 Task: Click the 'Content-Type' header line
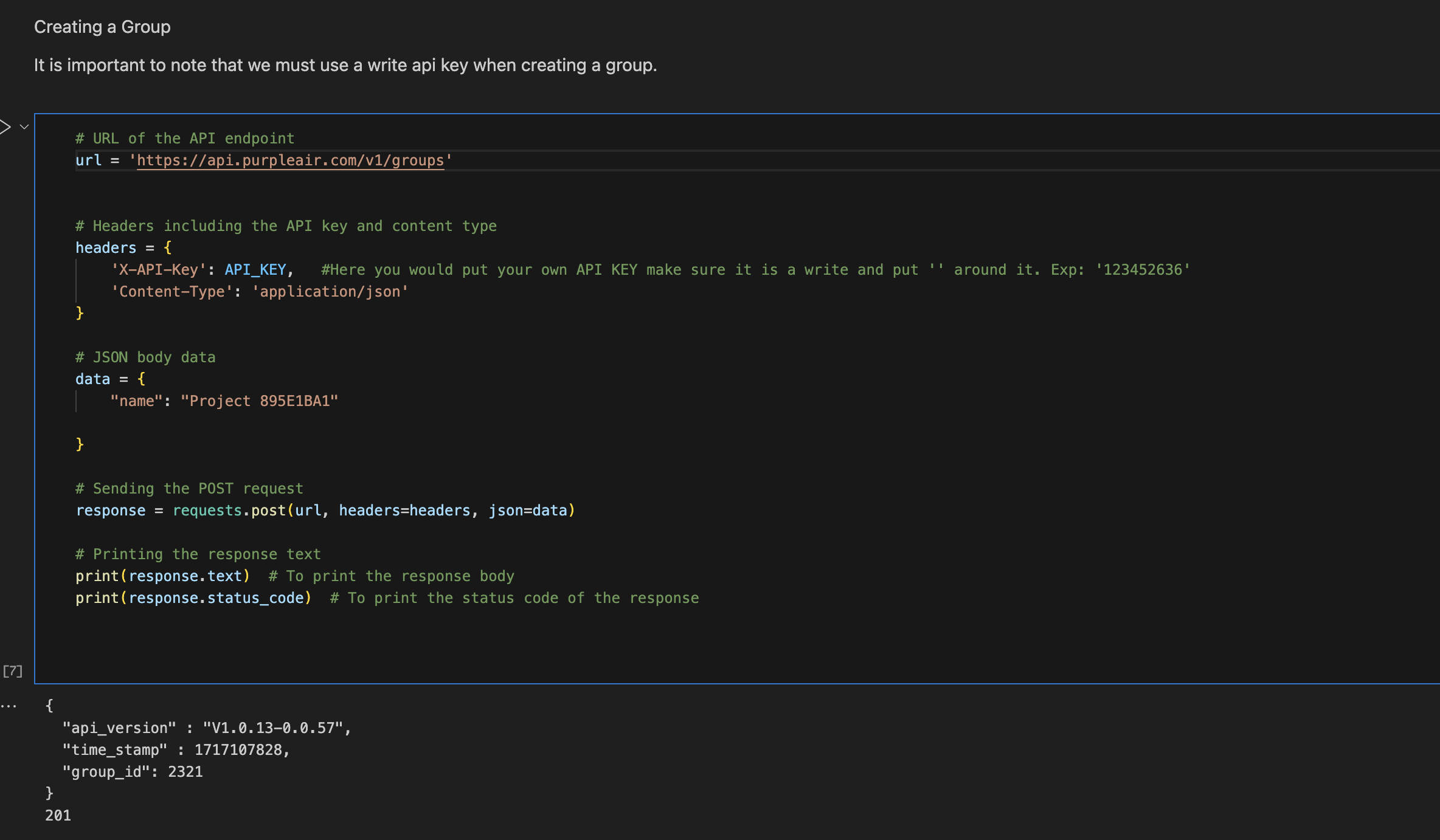coord(259,292)
